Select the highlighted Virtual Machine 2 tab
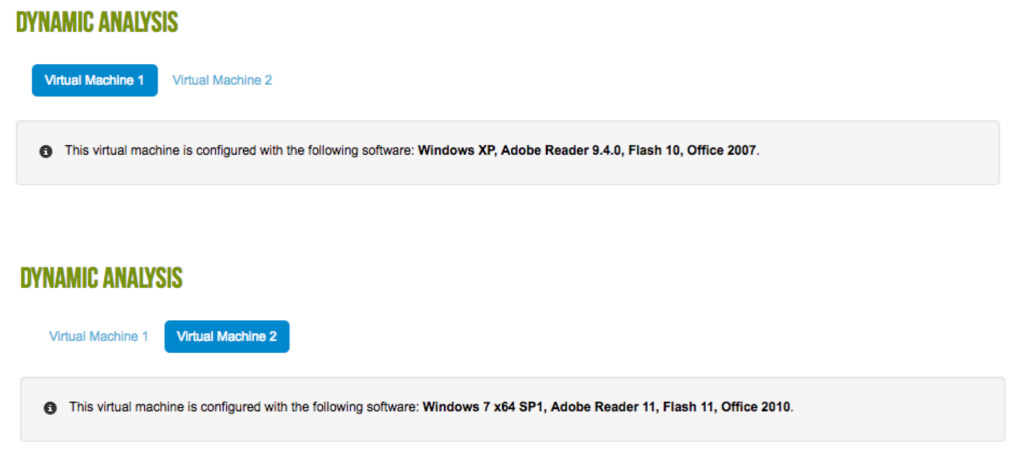This screenshot has width=1024, height=454. click(227, 337)
